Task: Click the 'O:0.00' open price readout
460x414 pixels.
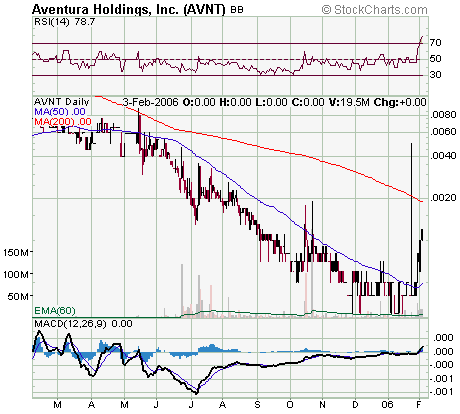Action: [x=199, y=102]
